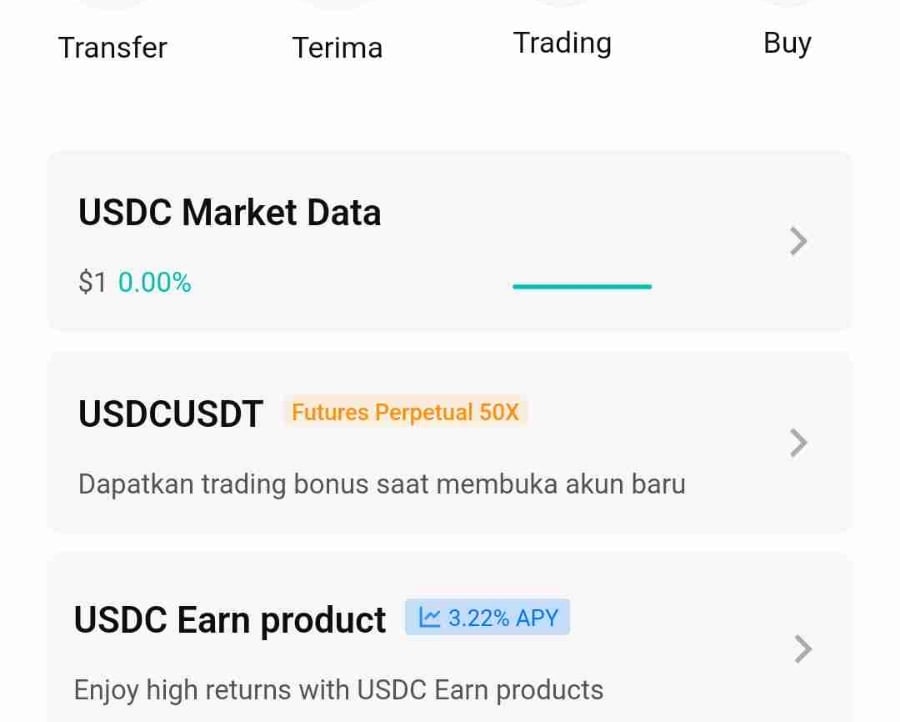Screen dimensions: 900x722
Task: Tap the 0.00% price change figure
Action: tap(154, 283)
